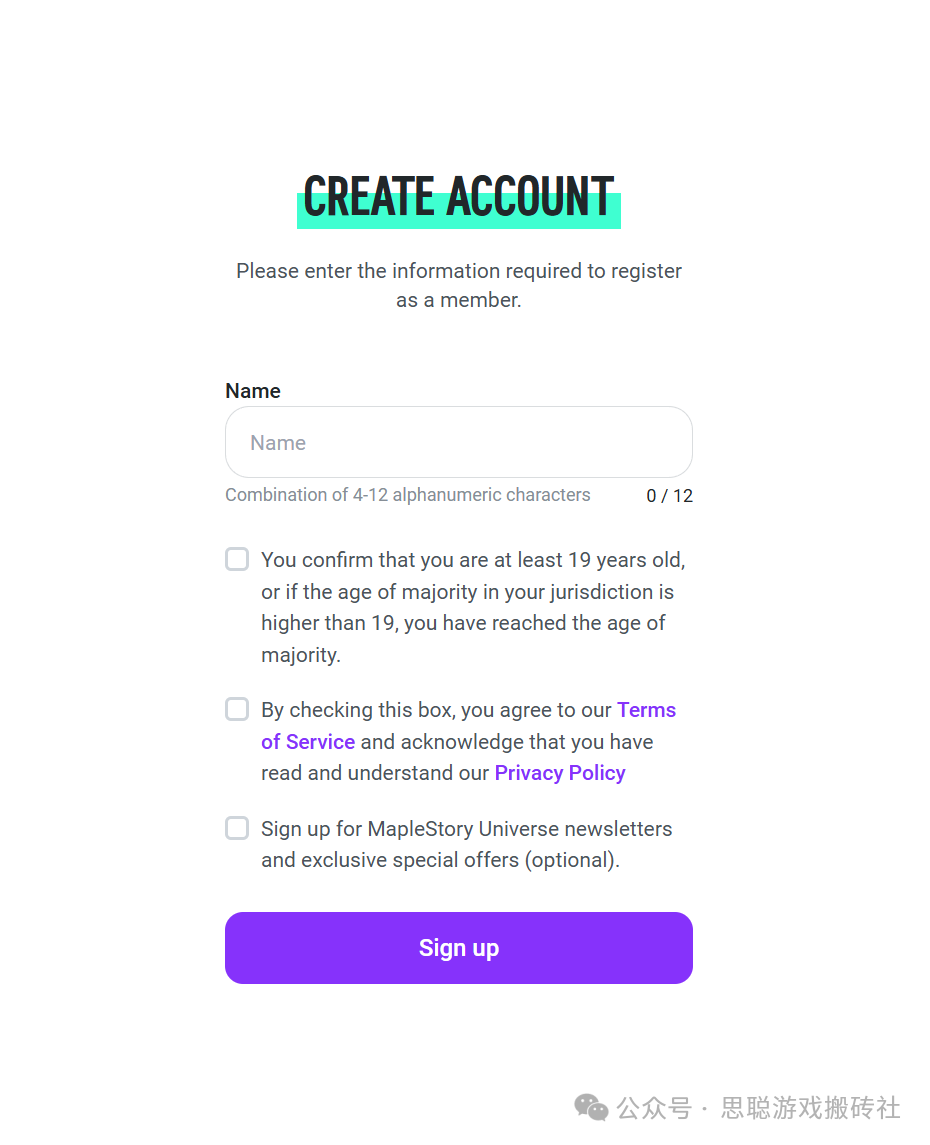Check the age 19 confirmation checkbox

[x=237, y=559]
